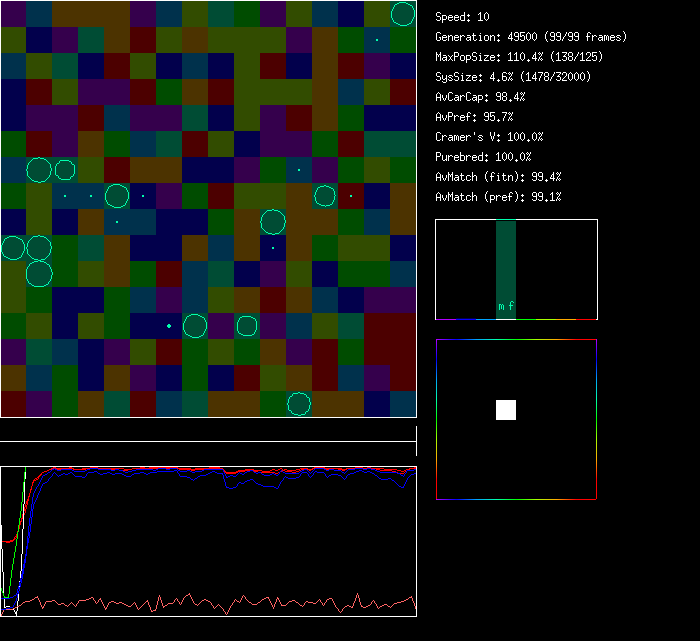Screen dimensions: 700x641
Task: Click the AvMatch (fitn) statistic
Action: 498,177
